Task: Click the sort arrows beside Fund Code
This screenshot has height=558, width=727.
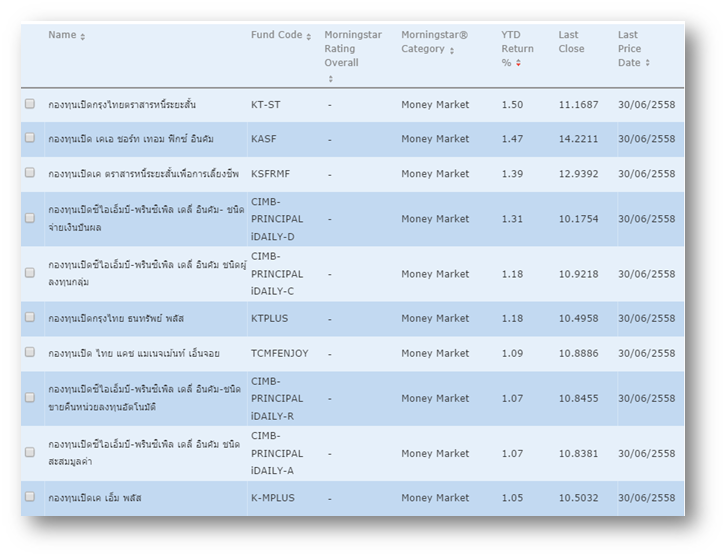Action: click(309, 37)
